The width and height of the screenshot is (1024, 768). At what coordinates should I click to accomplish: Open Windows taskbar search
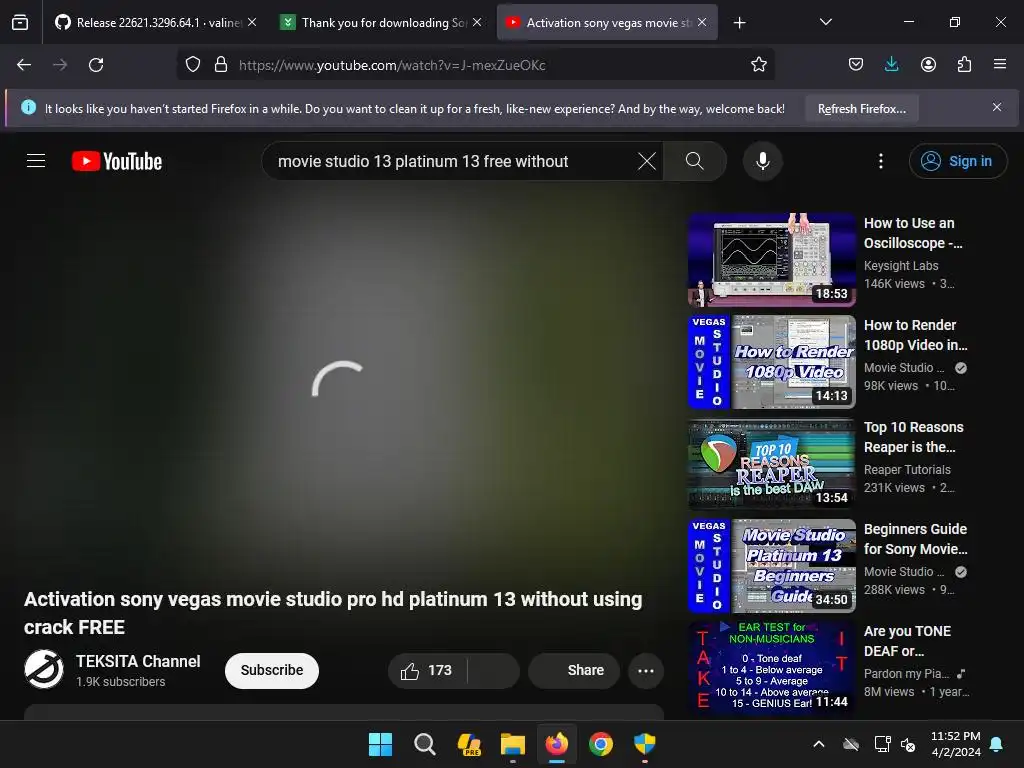tap(424, 744)
